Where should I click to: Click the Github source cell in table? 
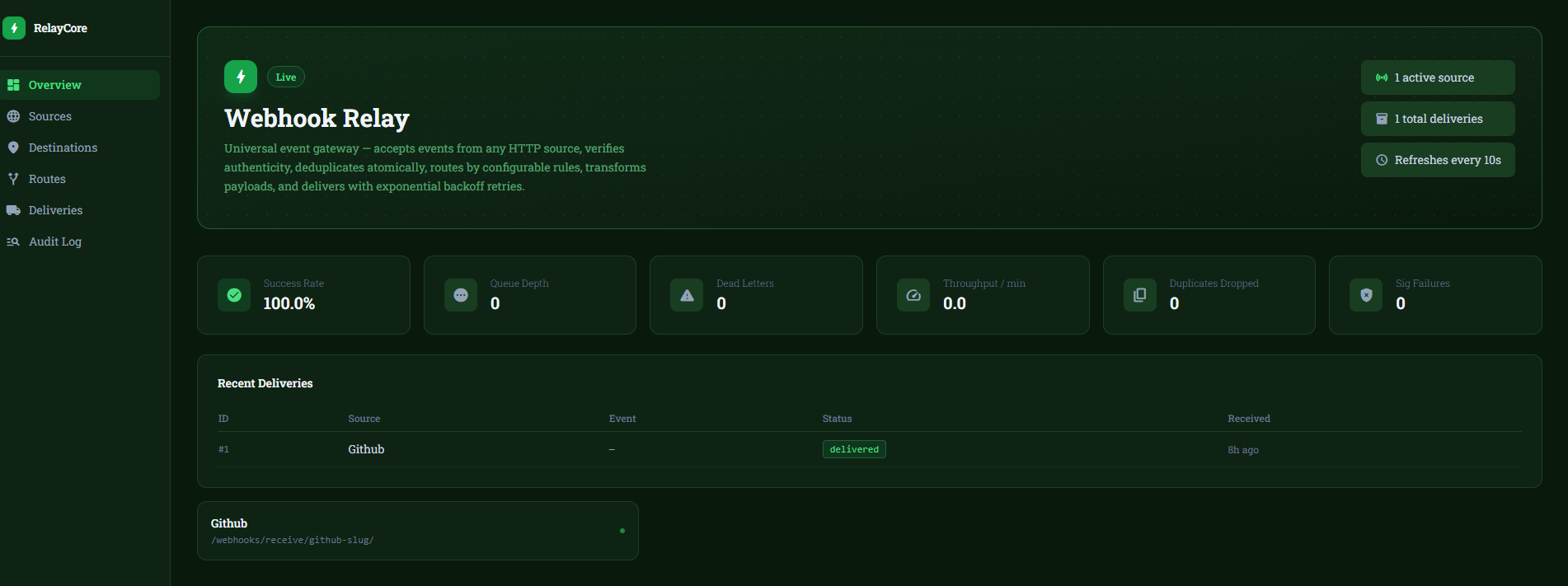[x=366, y=449]
